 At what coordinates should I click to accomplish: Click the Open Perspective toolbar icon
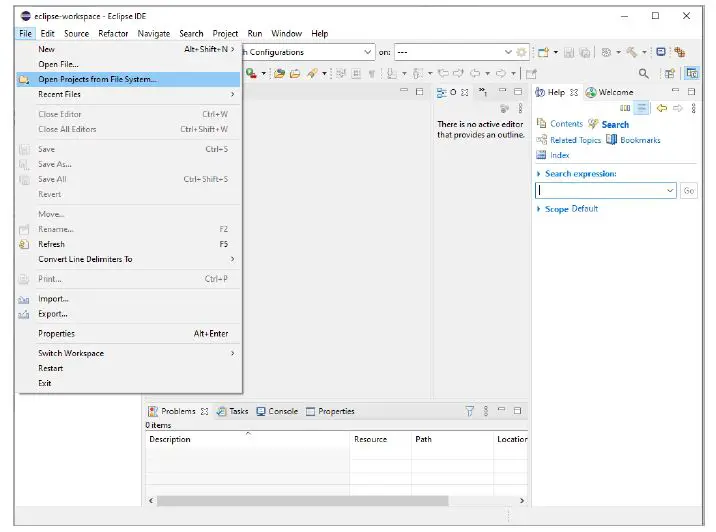pos(670,73)
